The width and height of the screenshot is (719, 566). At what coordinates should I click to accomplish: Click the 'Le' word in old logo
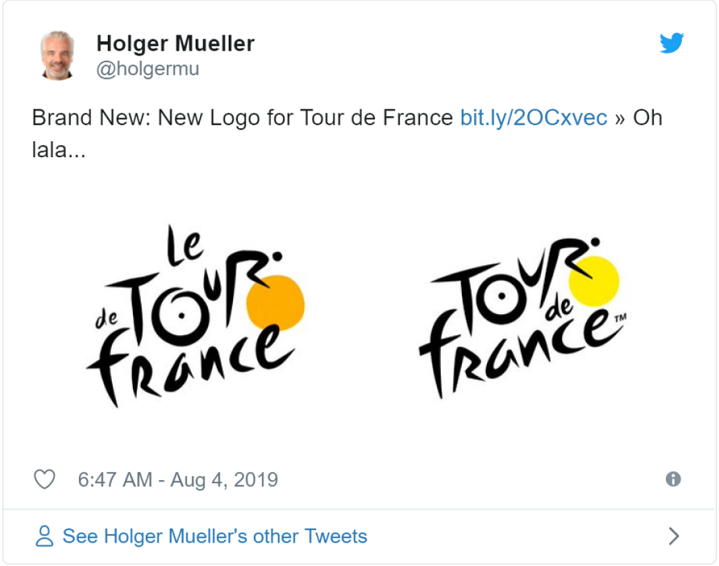[x=184, y=246]
